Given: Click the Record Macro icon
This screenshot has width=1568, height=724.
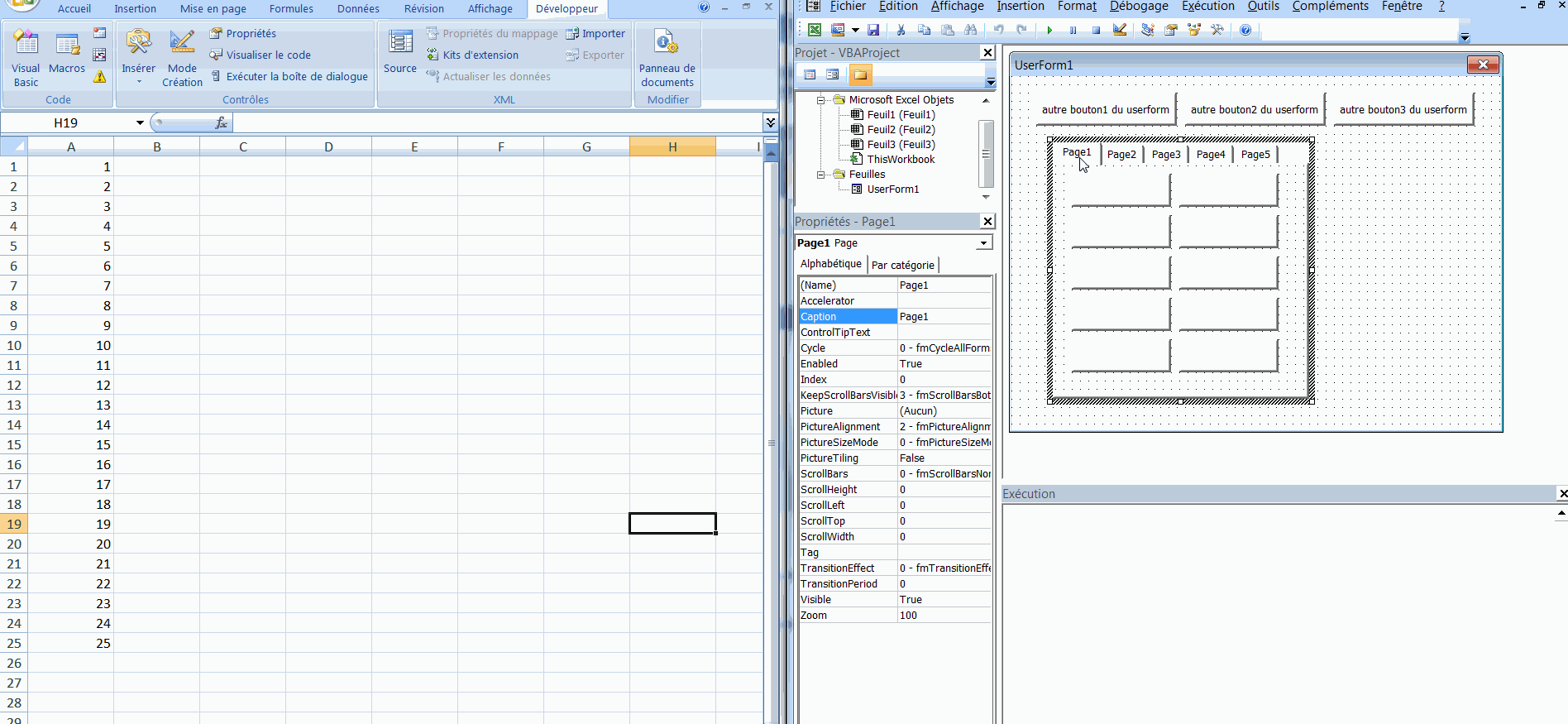Looking at the screenshot, I should click(x=99, y=33).
